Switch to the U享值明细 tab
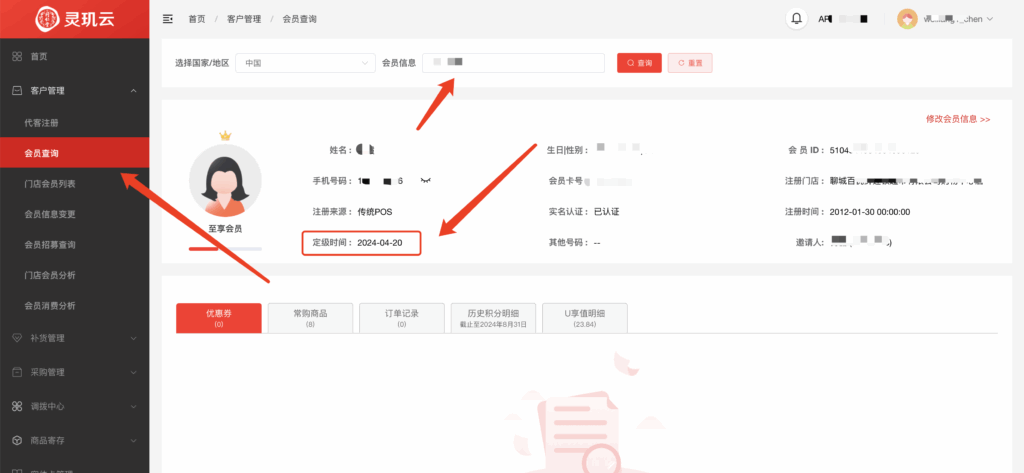The width and height of the screenshot is (1024, 473). (584, 318)
